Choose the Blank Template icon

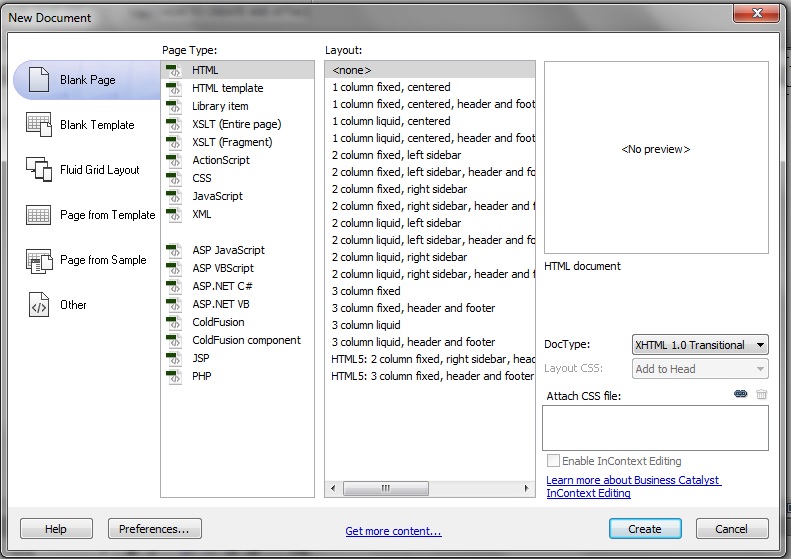[x=39, y=125]
